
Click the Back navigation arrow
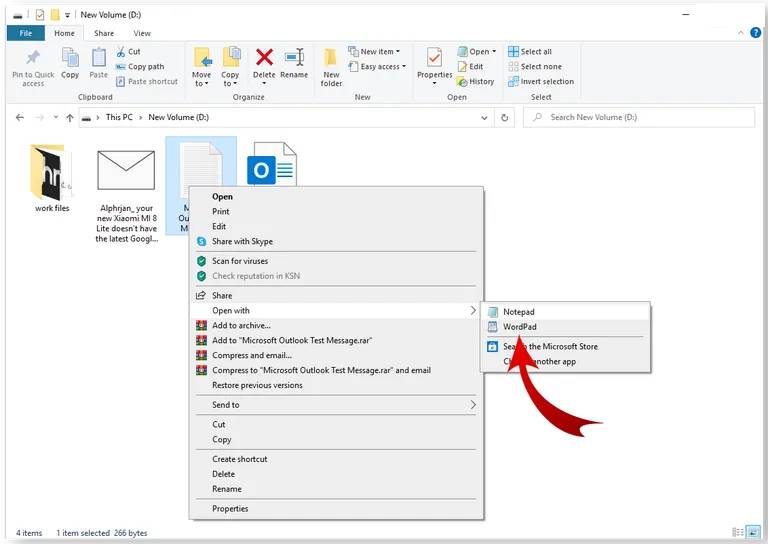pos(20,118)
